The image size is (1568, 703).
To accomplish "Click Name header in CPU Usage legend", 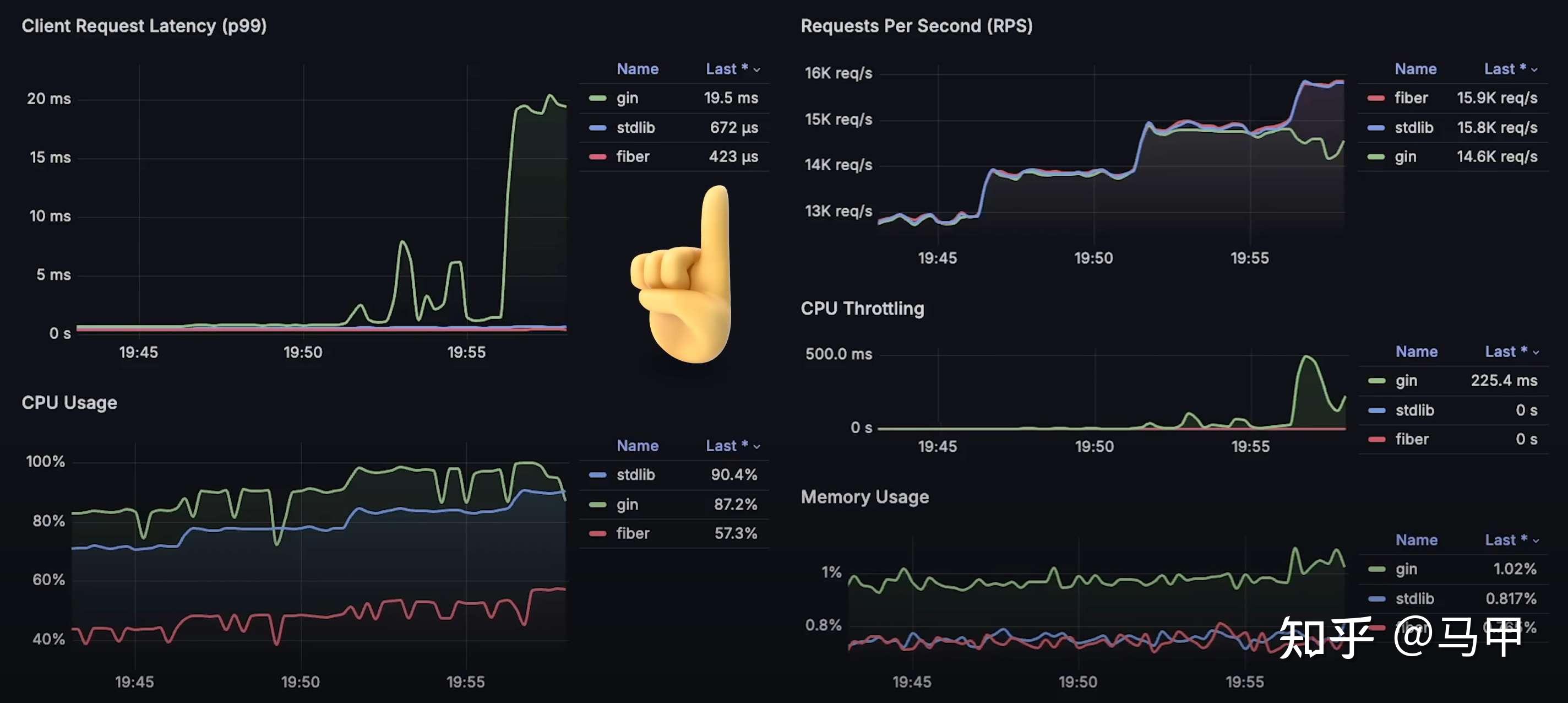I will pos(638,445).
